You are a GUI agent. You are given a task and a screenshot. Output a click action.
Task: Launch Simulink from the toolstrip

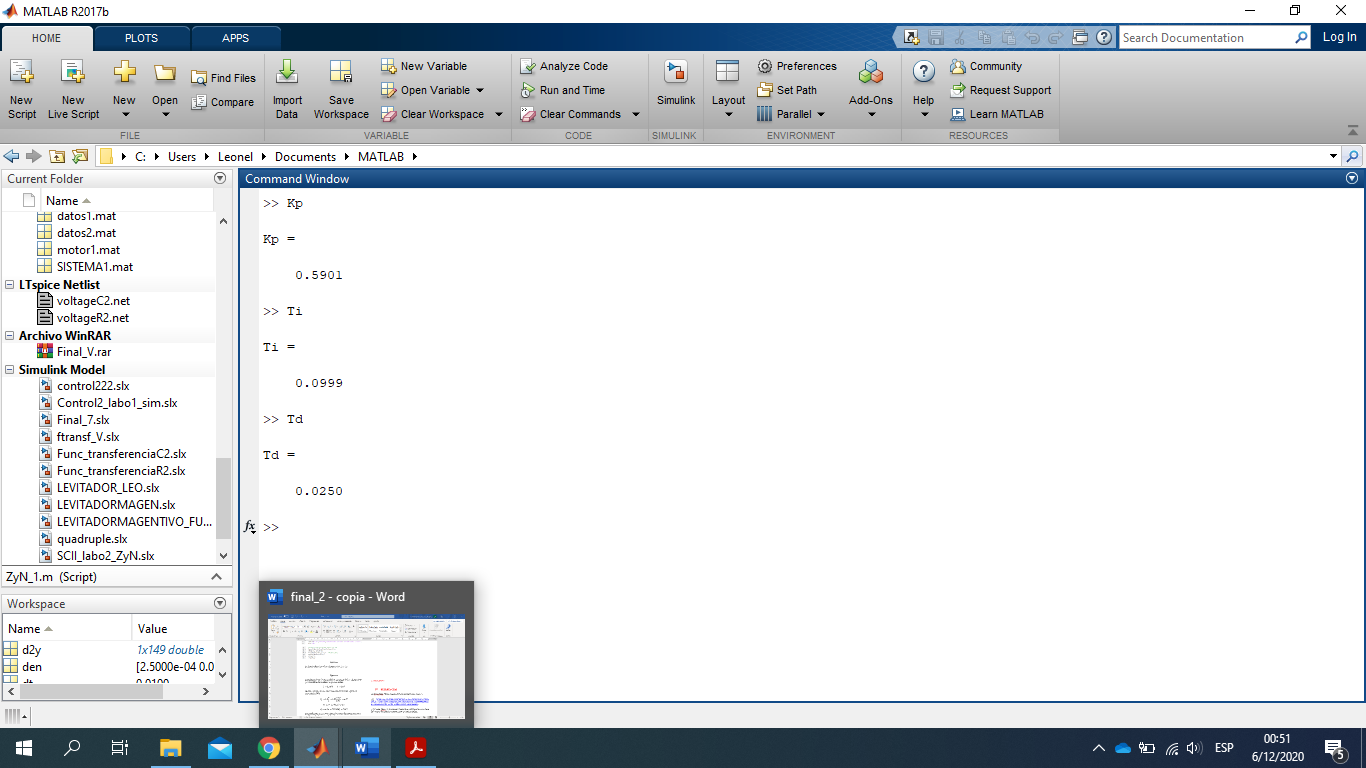(676, 84)
